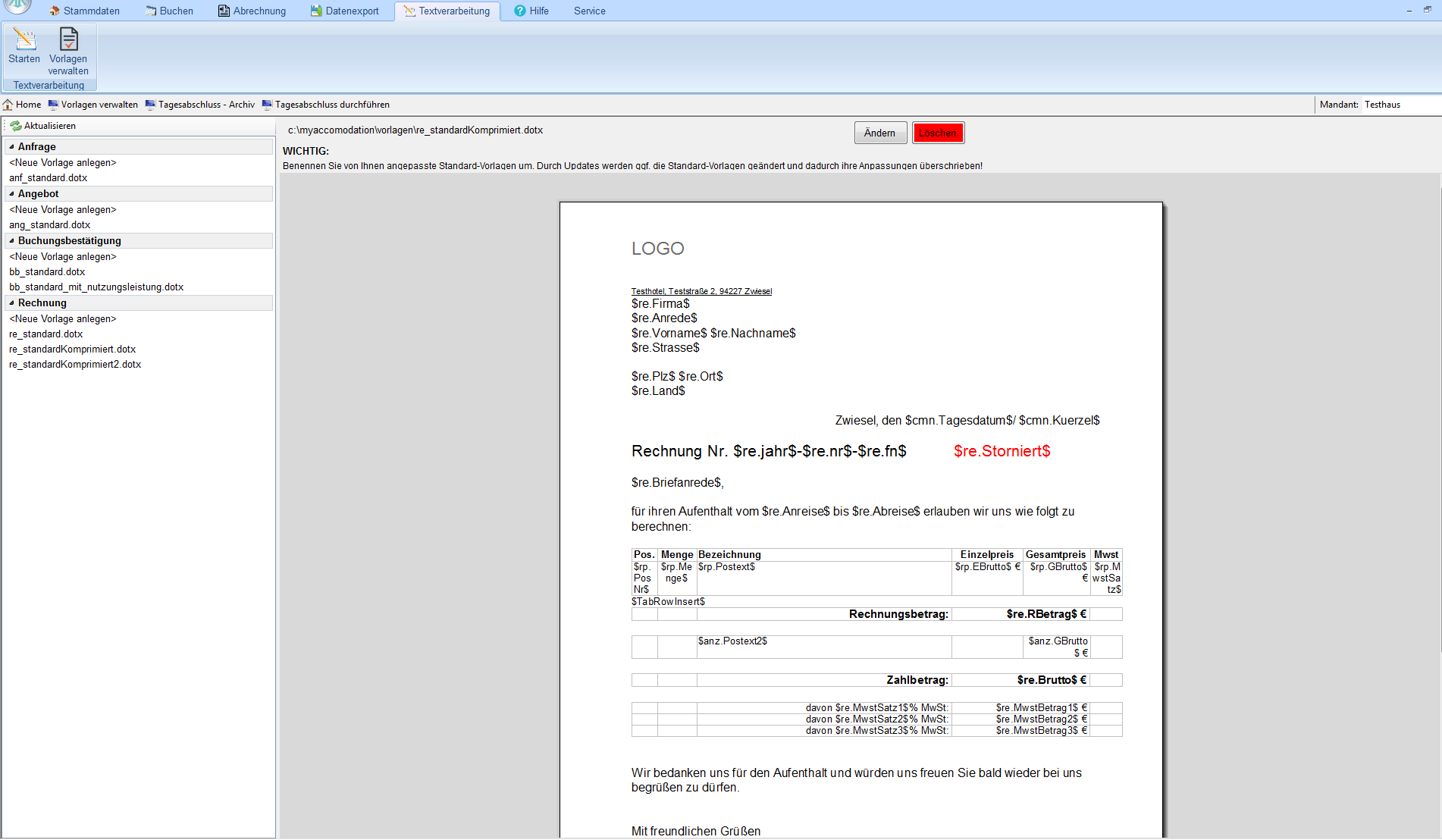
Task: Click the Aktualisieren refresh icon
Action: pos(16,126)
